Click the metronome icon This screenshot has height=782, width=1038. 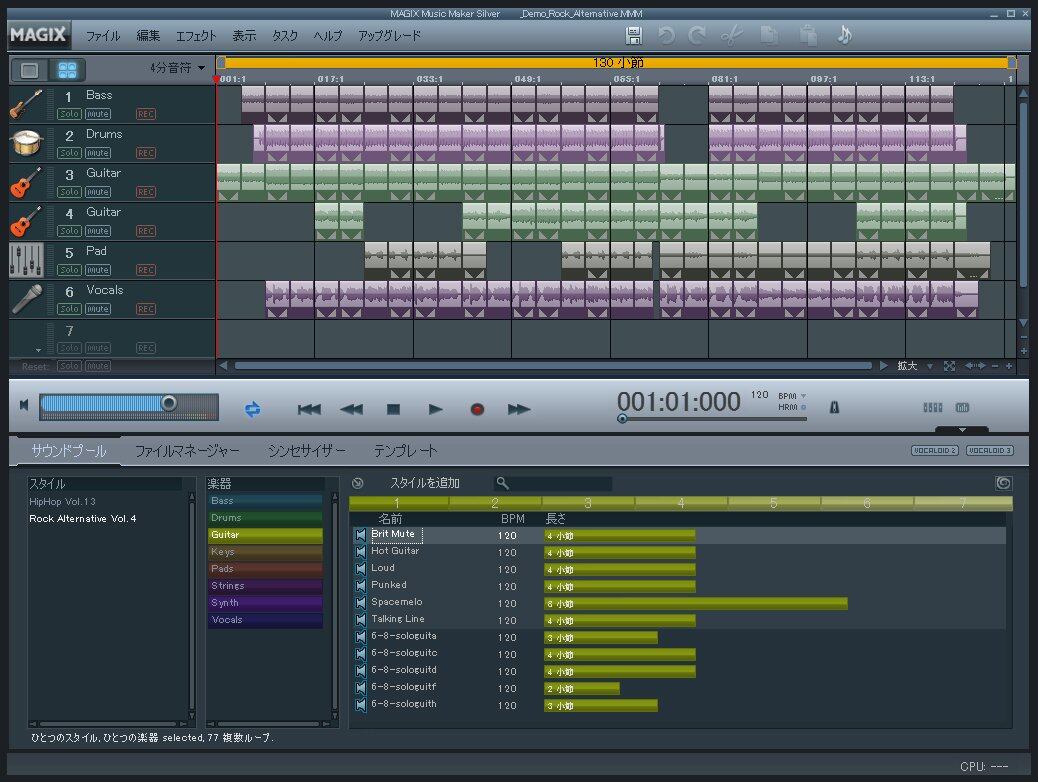tap(835, 408)
